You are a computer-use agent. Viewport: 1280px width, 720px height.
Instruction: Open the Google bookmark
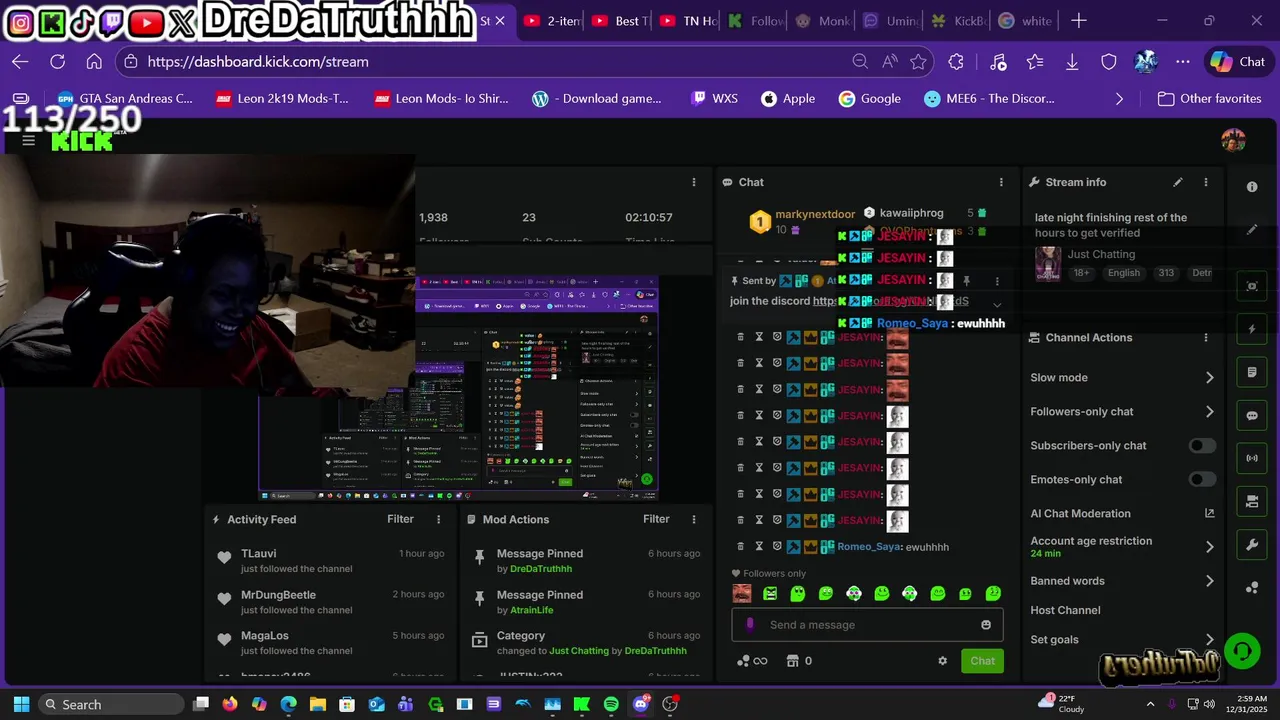pos(870,99)
